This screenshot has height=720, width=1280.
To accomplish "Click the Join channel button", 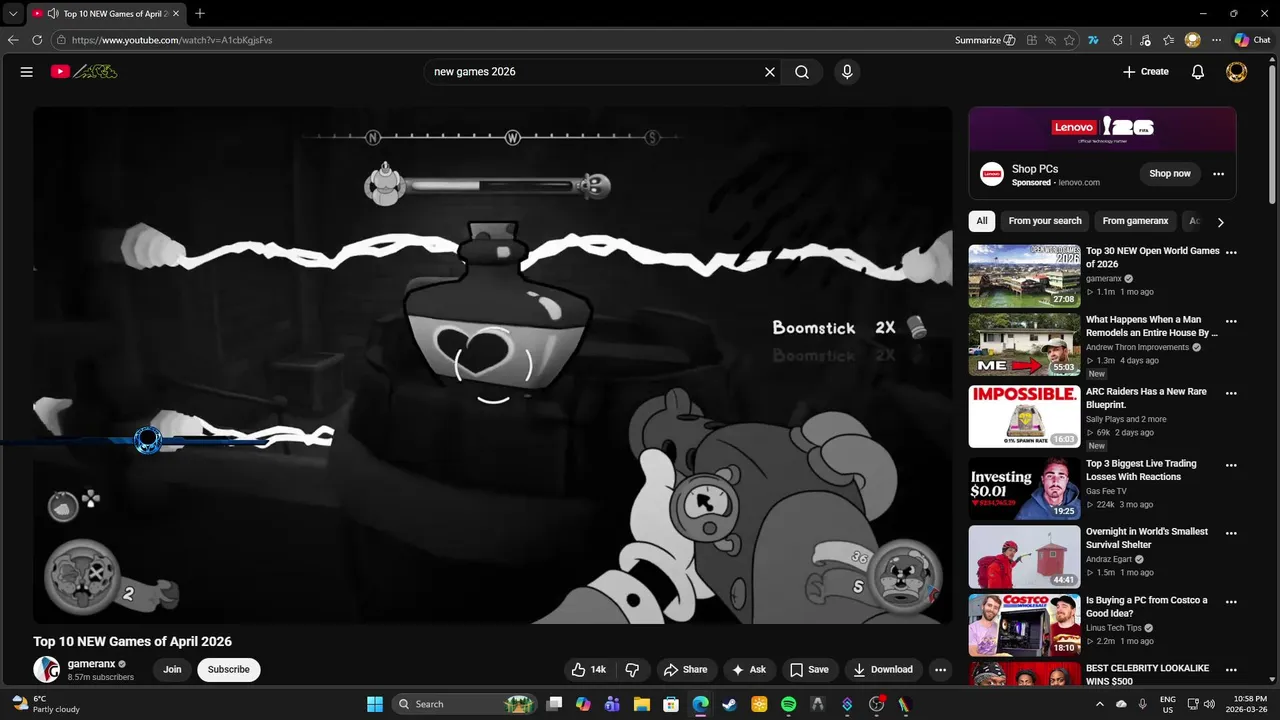I will 172,670.
